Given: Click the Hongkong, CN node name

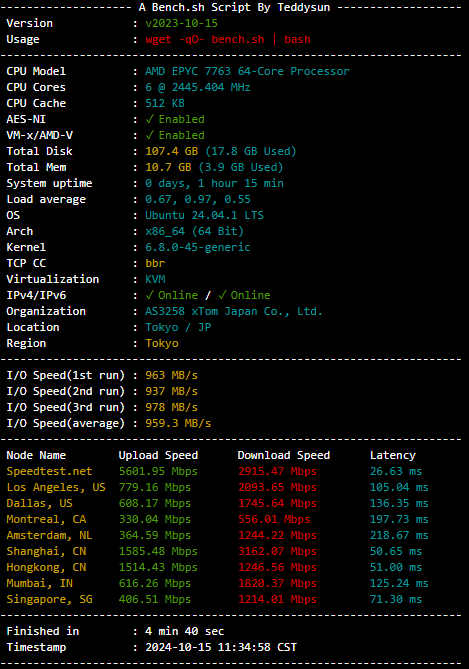Looking at the screenshot, I should click(x=46, y=567).
